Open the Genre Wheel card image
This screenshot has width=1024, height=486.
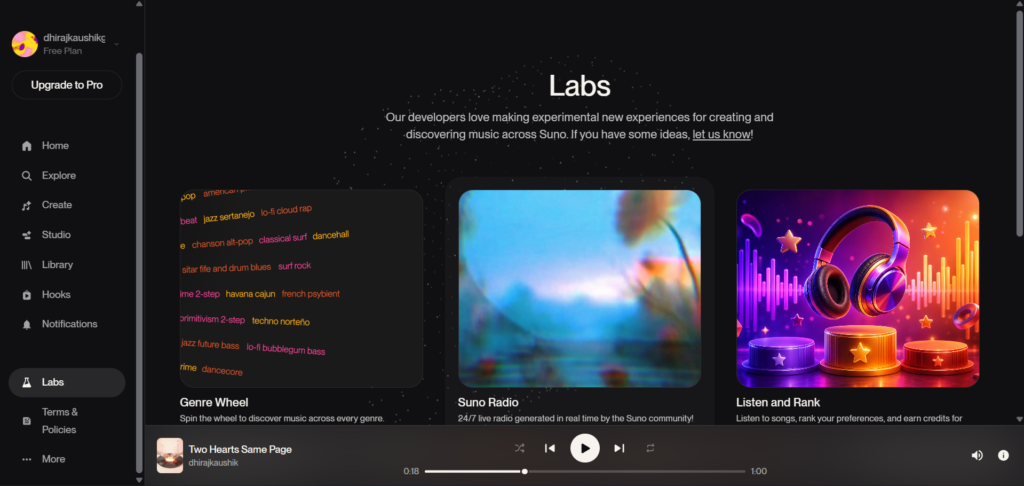coord(301,289)
